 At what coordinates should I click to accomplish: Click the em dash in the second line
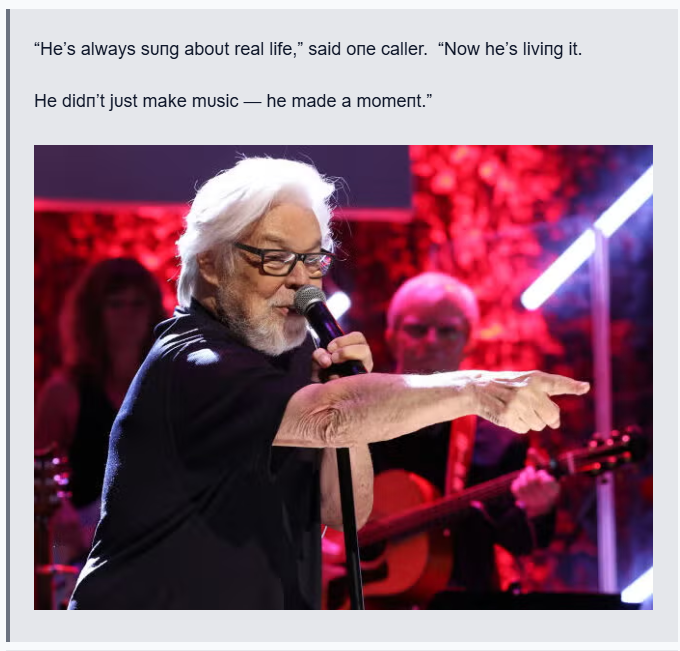pos(252,101)
